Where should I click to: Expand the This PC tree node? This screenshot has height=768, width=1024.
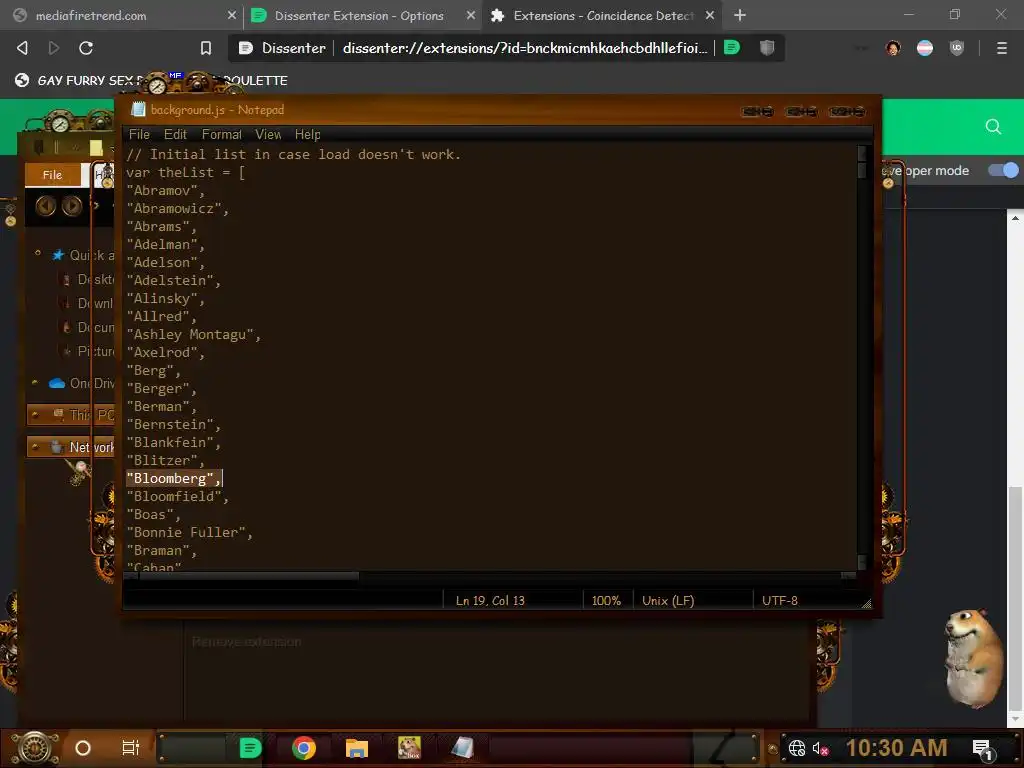coord(35,414)
